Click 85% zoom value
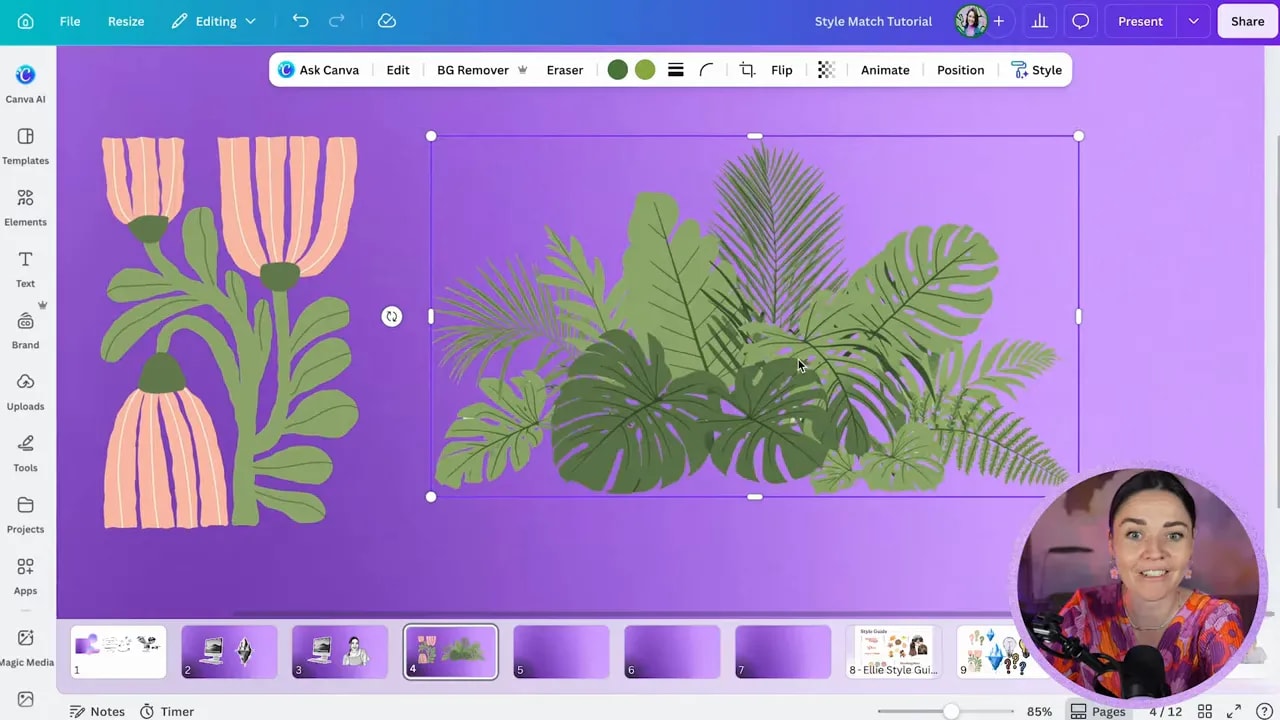This screenshot has height=720, width=1280. tap(1039, 712)
